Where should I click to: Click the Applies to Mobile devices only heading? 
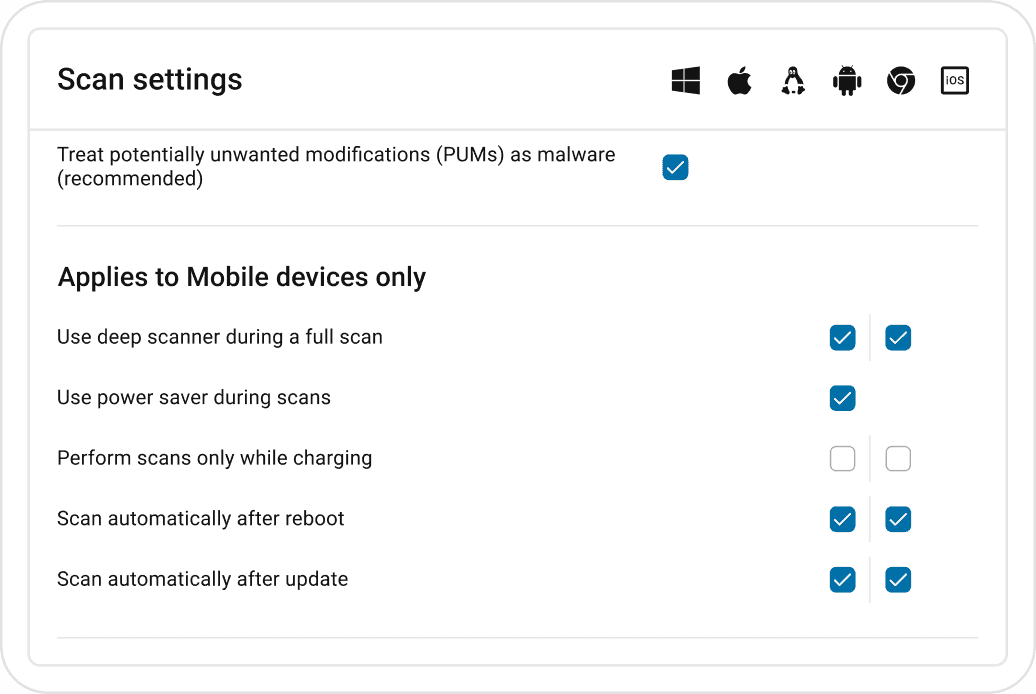[242, 277]
